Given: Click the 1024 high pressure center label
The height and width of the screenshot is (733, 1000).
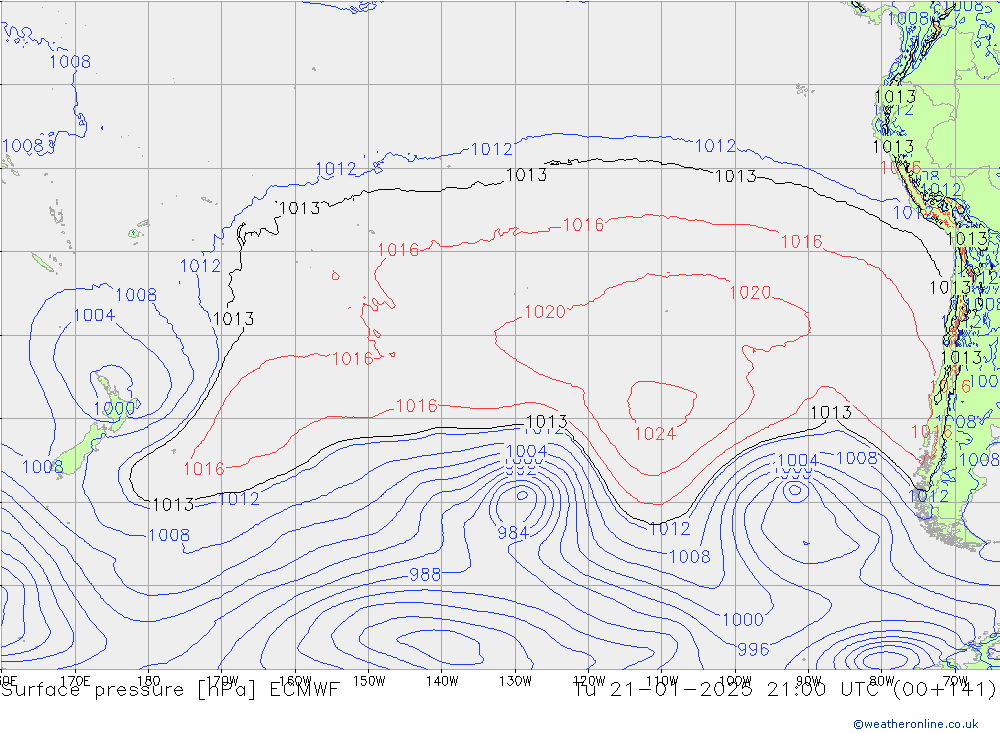Looking at the screenshot, I should pos(655,434).
